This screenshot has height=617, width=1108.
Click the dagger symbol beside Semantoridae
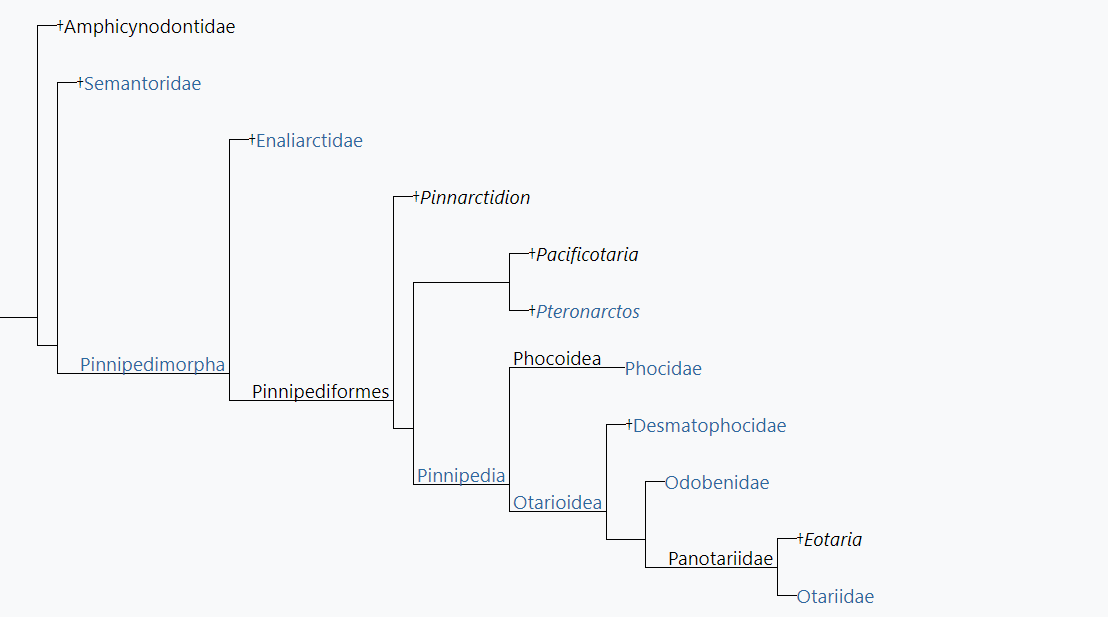tap(80, 83)
